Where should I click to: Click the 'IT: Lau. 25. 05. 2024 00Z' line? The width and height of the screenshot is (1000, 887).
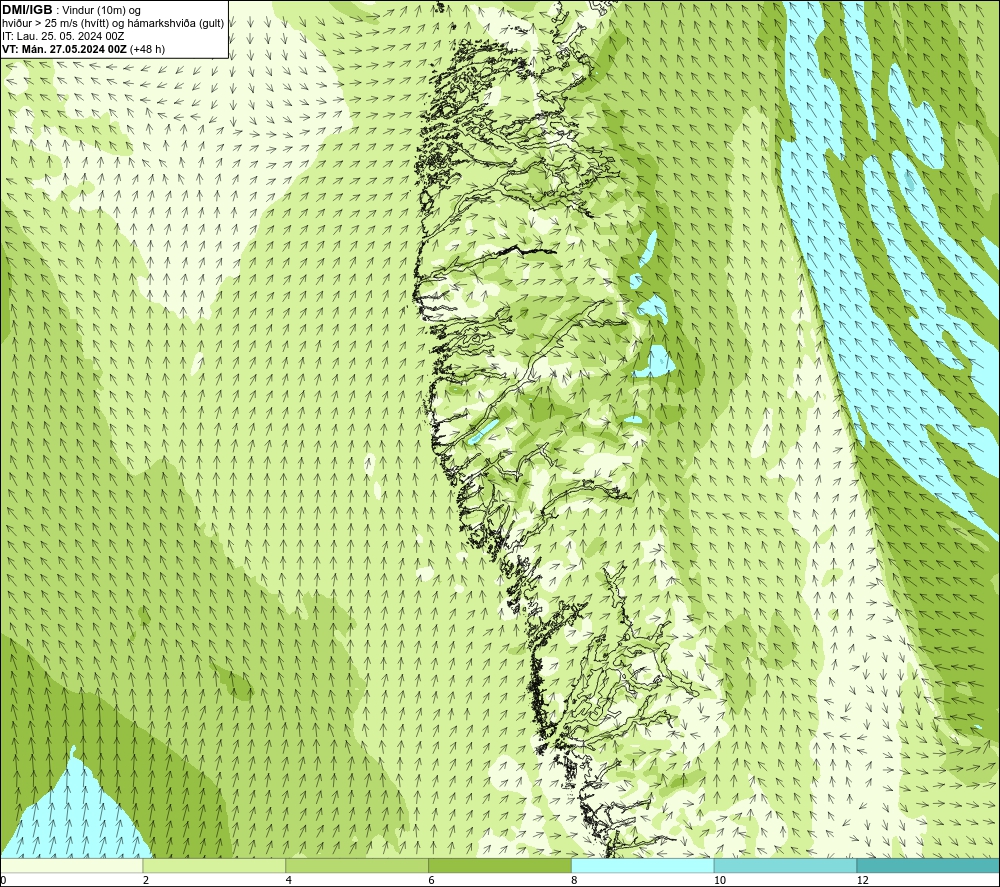[x=63, y=36]
